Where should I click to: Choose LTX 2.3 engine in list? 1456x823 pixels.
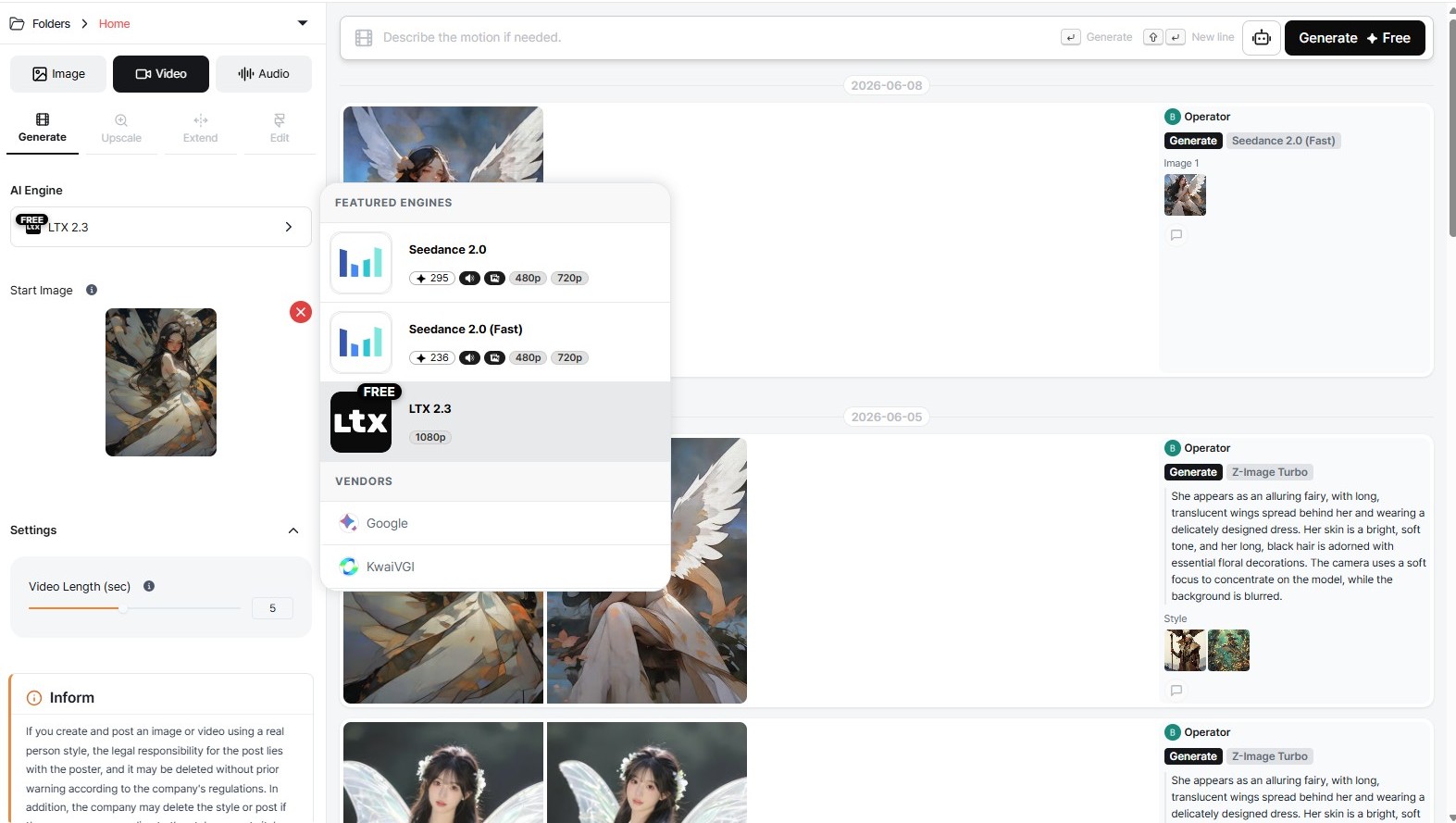495,422
